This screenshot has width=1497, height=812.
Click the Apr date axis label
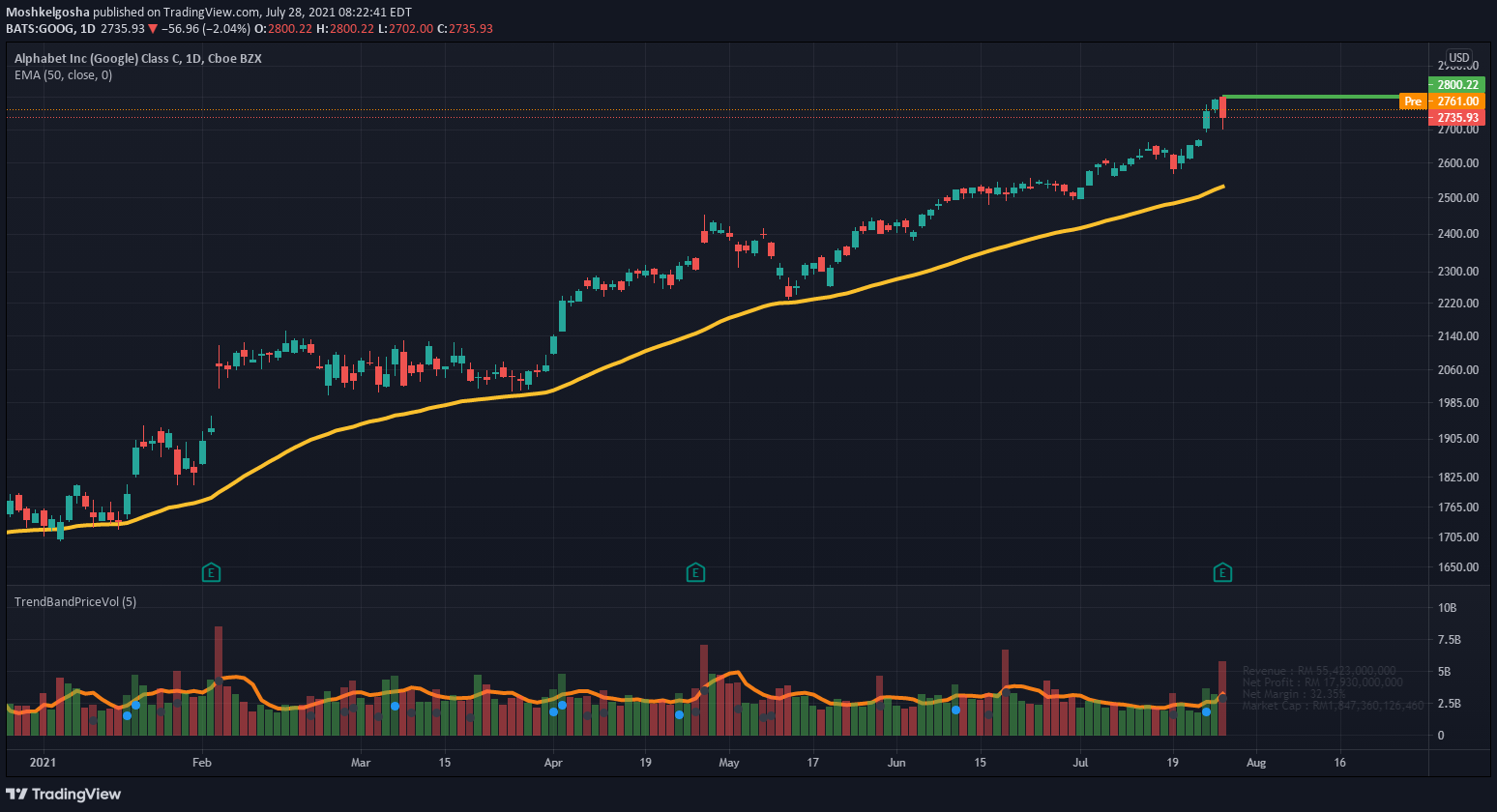coord(553,763)
